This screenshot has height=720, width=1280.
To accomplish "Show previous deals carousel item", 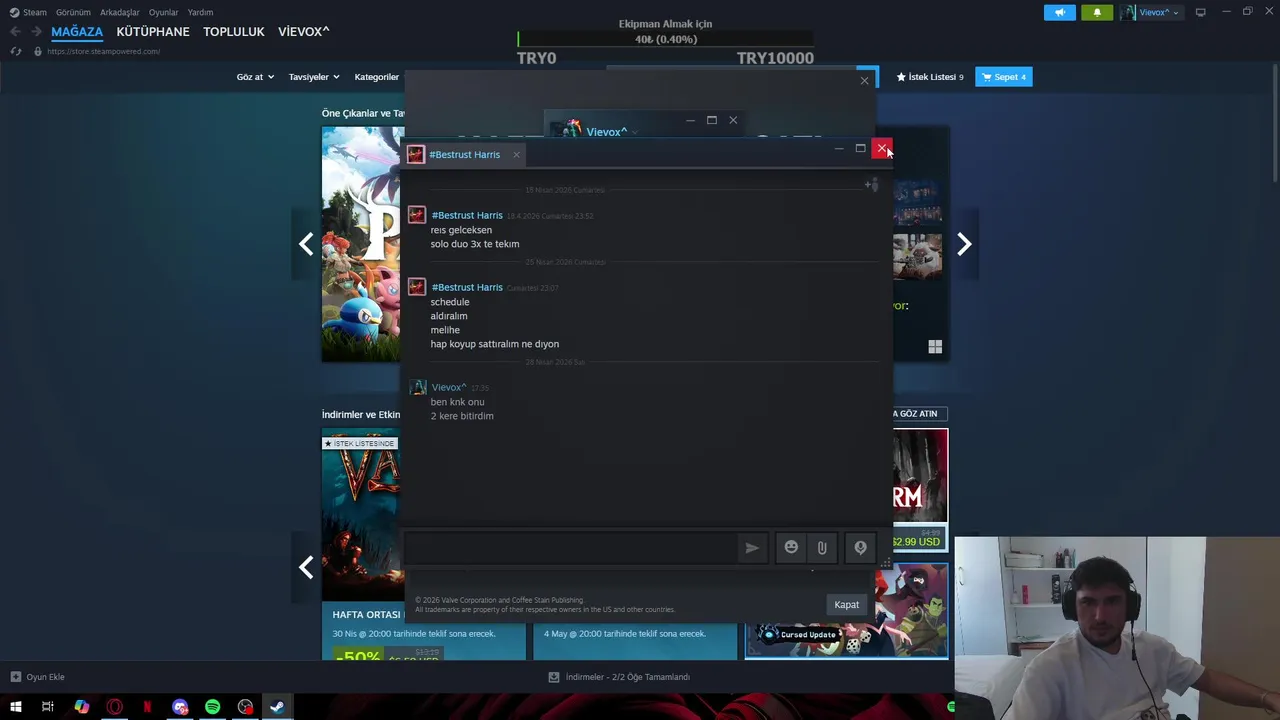I will 306,567.
